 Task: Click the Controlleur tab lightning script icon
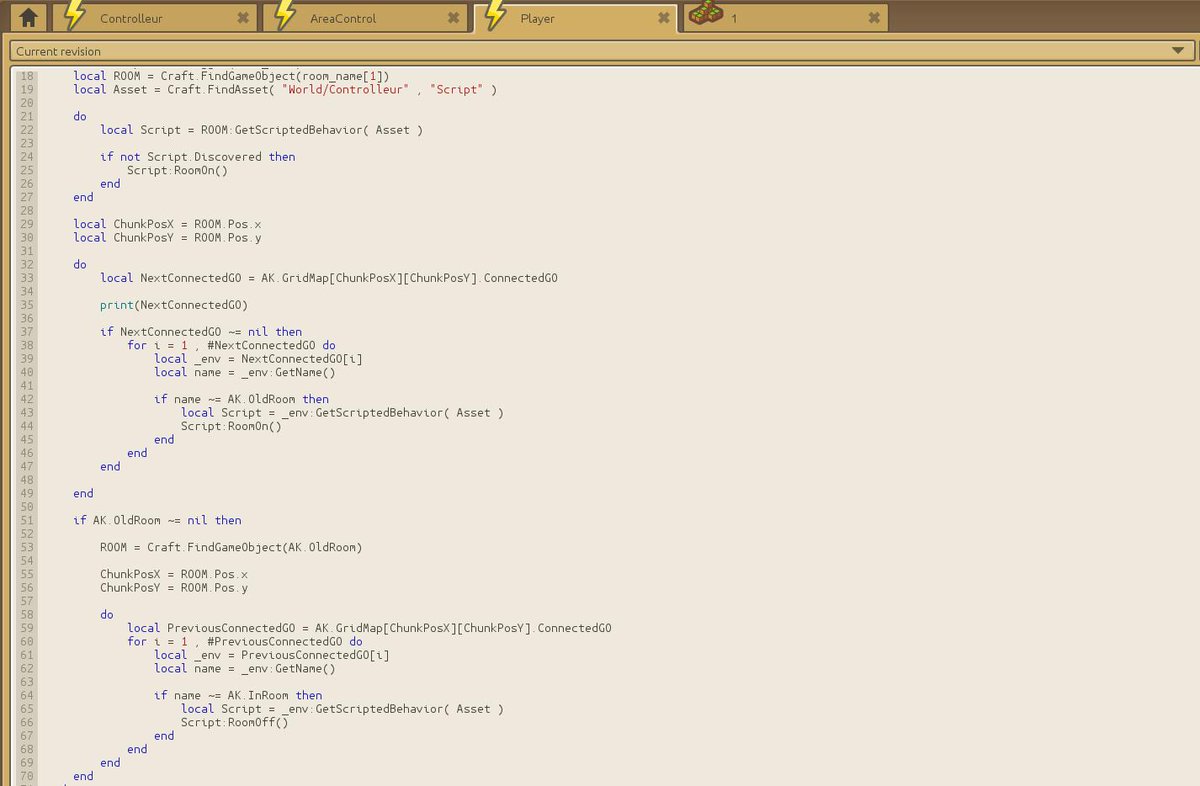click(75, 17)
